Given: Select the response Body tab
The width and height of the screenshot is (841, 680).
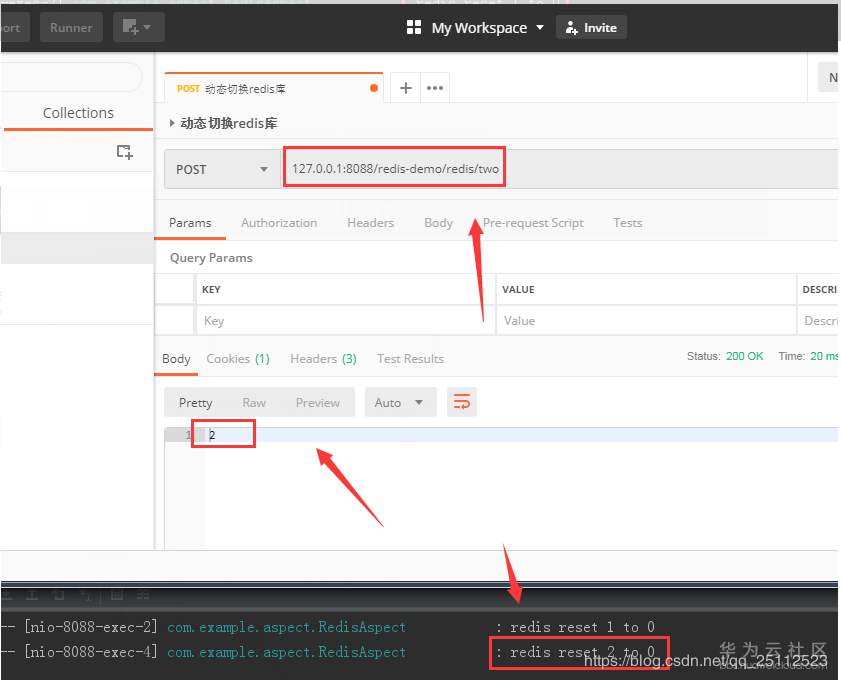Looking at the screenshot, I should coord(176,358).
